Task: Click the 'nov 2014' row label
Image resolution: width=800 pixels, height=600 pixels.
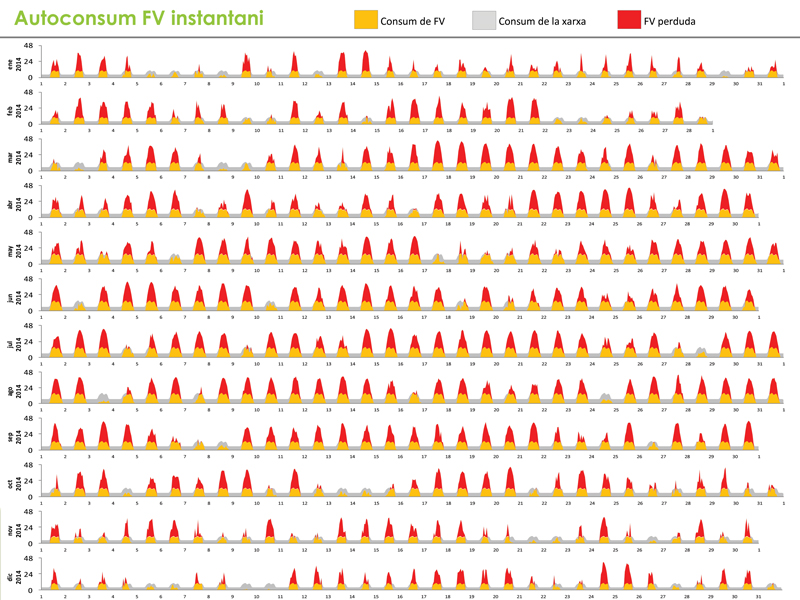Action: (x=14, y=530)
